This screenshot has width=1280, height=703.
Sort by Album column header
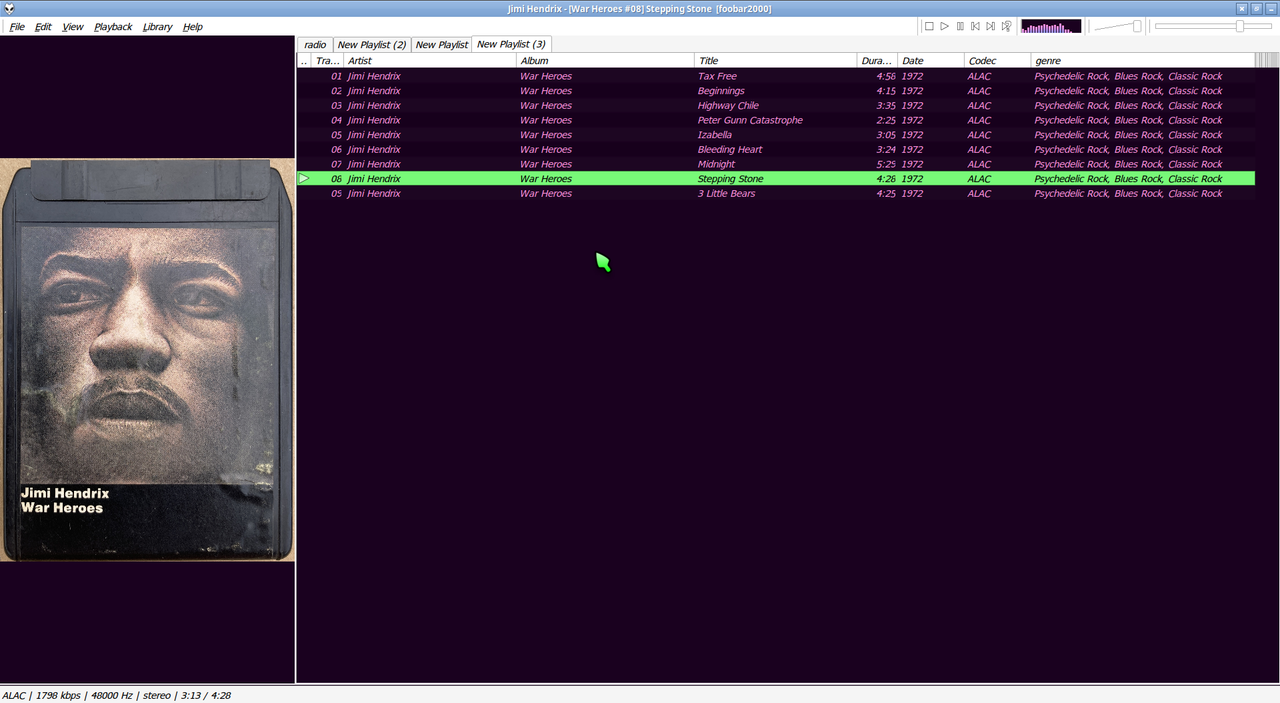tap(606, 61)
